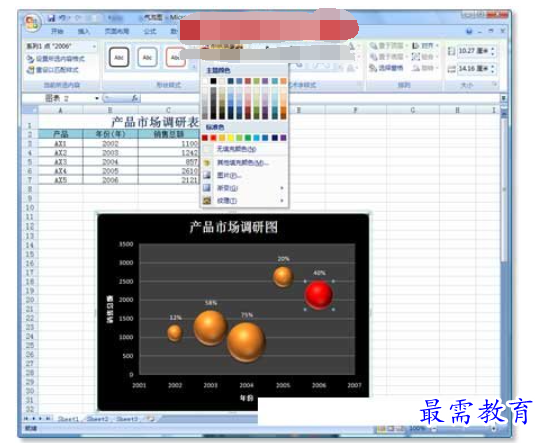541x443 pixels.
Task: Click the Undo icon in quick access toolbar
Action: 62,17
